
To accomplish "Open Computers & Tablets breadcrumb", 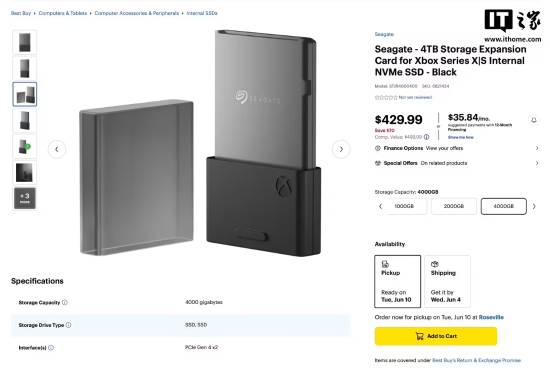I will click(63, 13).
